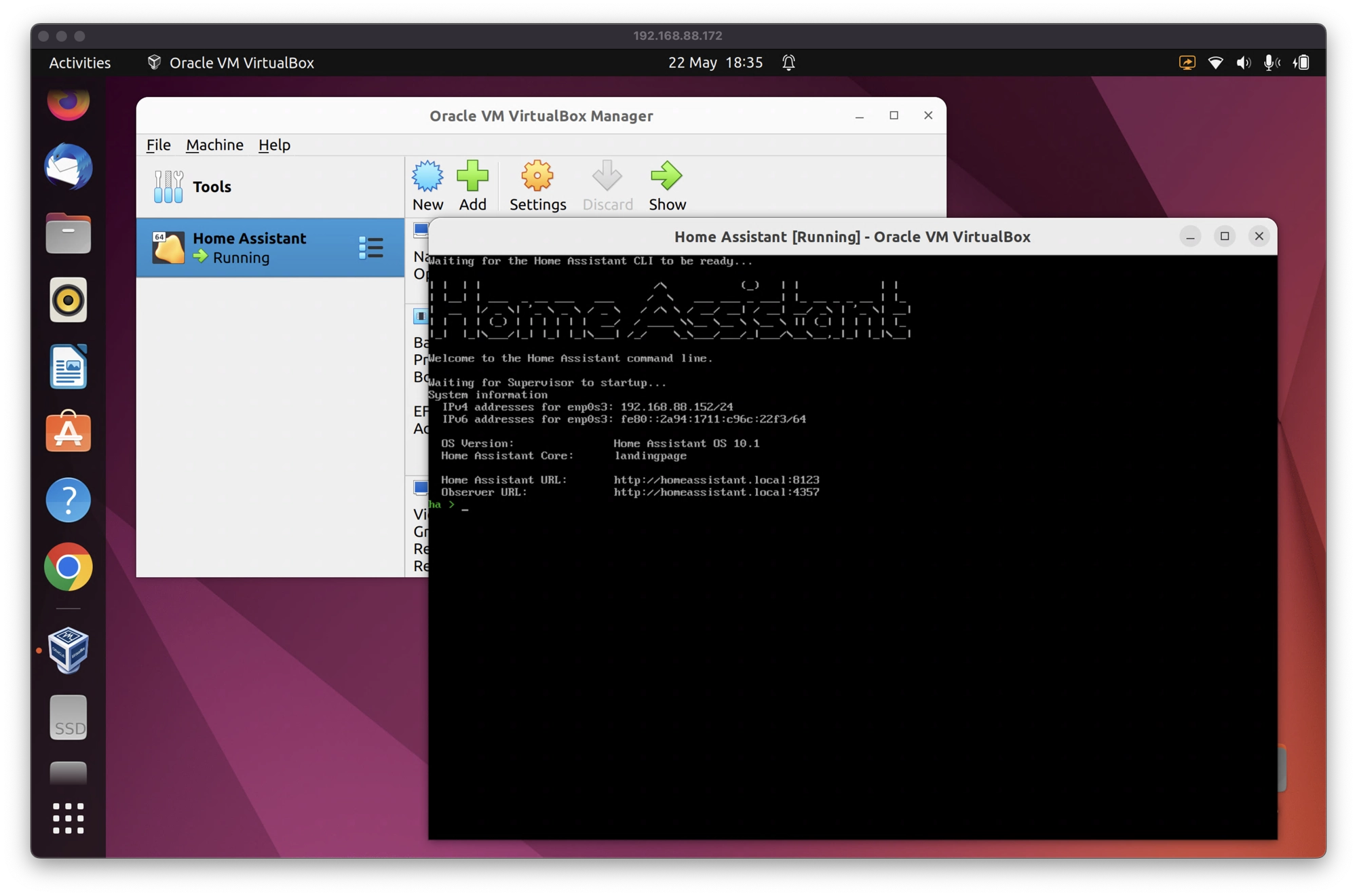The image size is (1357, 896).
Task: Open the Help icon in the dock
Action: (68, 501)
